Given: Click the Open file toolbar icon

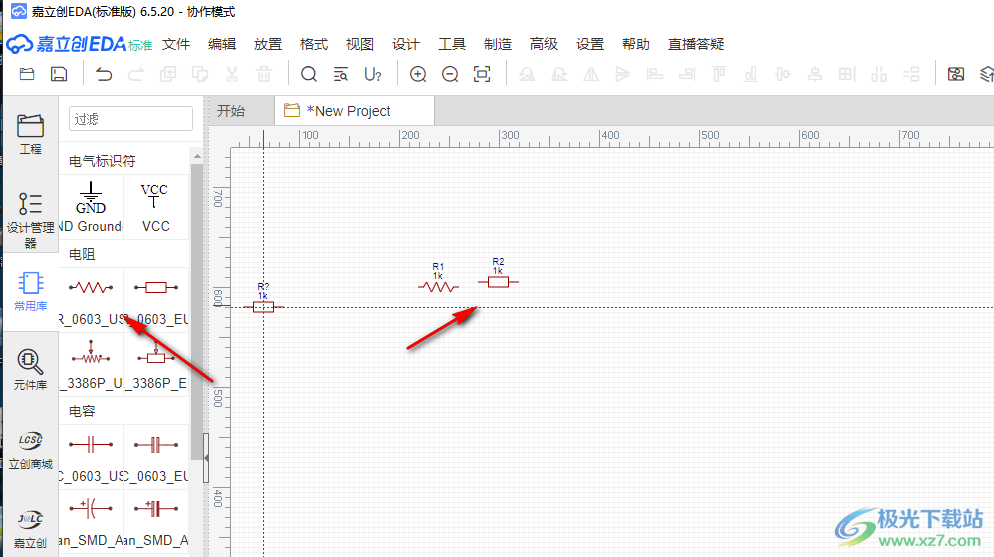Looking at the screenshot, I should (27, 74).
